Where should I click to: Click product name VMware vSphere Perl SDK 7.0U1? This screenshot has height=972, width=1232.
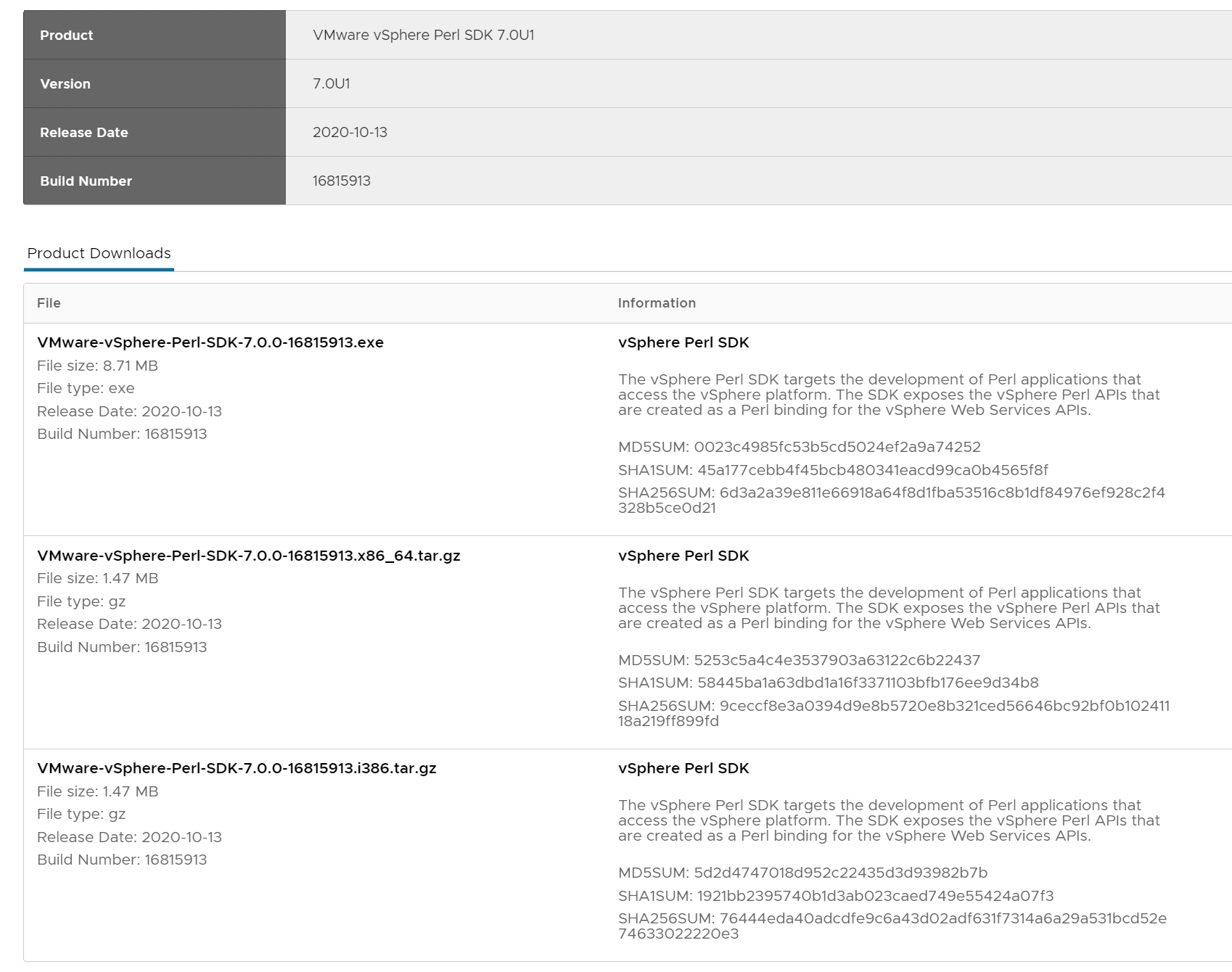pyautogui.click(x=423, y=35)
